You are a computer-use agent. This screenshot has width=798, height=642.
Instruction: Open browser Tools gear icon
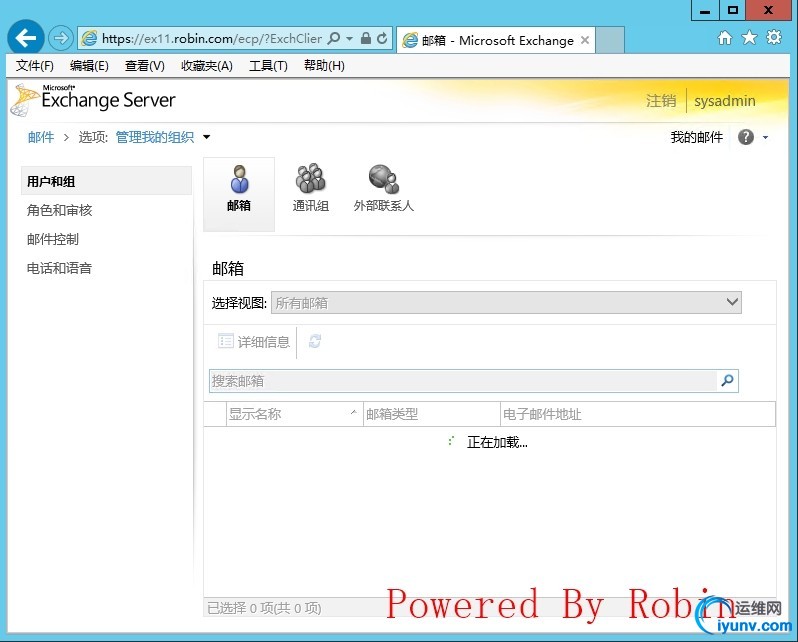(774, 37)
